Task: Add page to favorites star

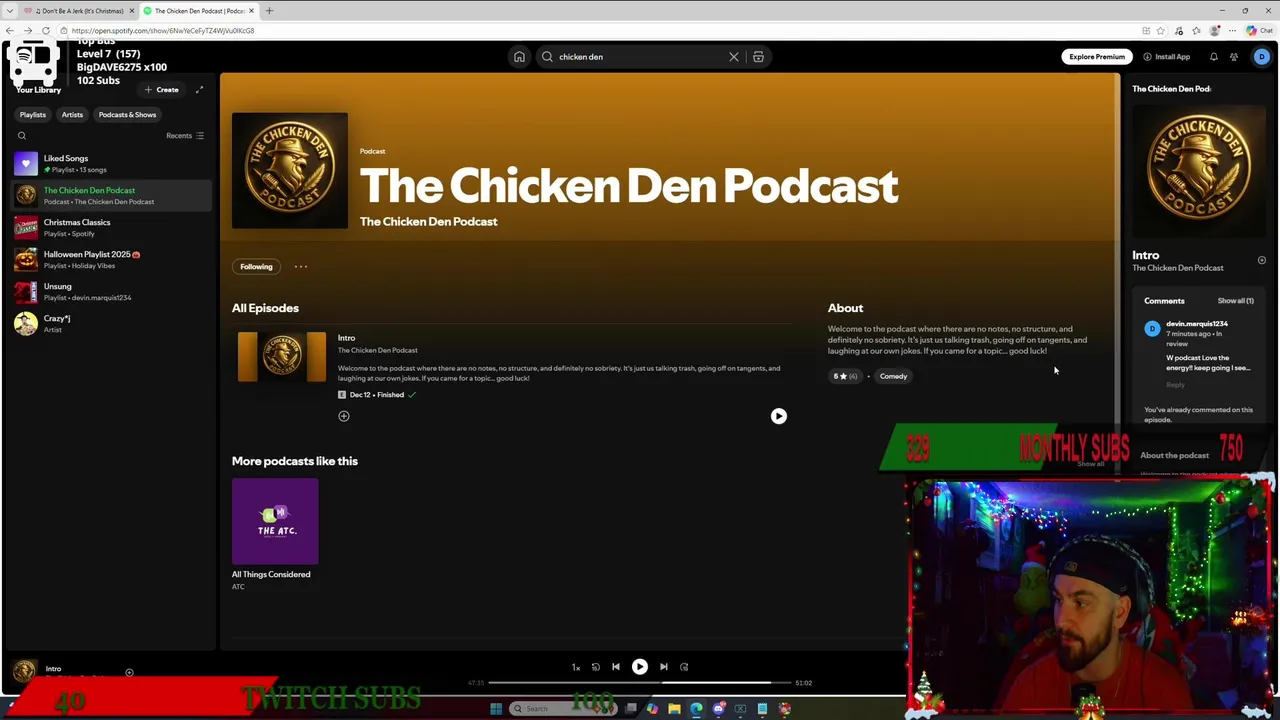Action: pyautogui.click(x=1161, y=31)
